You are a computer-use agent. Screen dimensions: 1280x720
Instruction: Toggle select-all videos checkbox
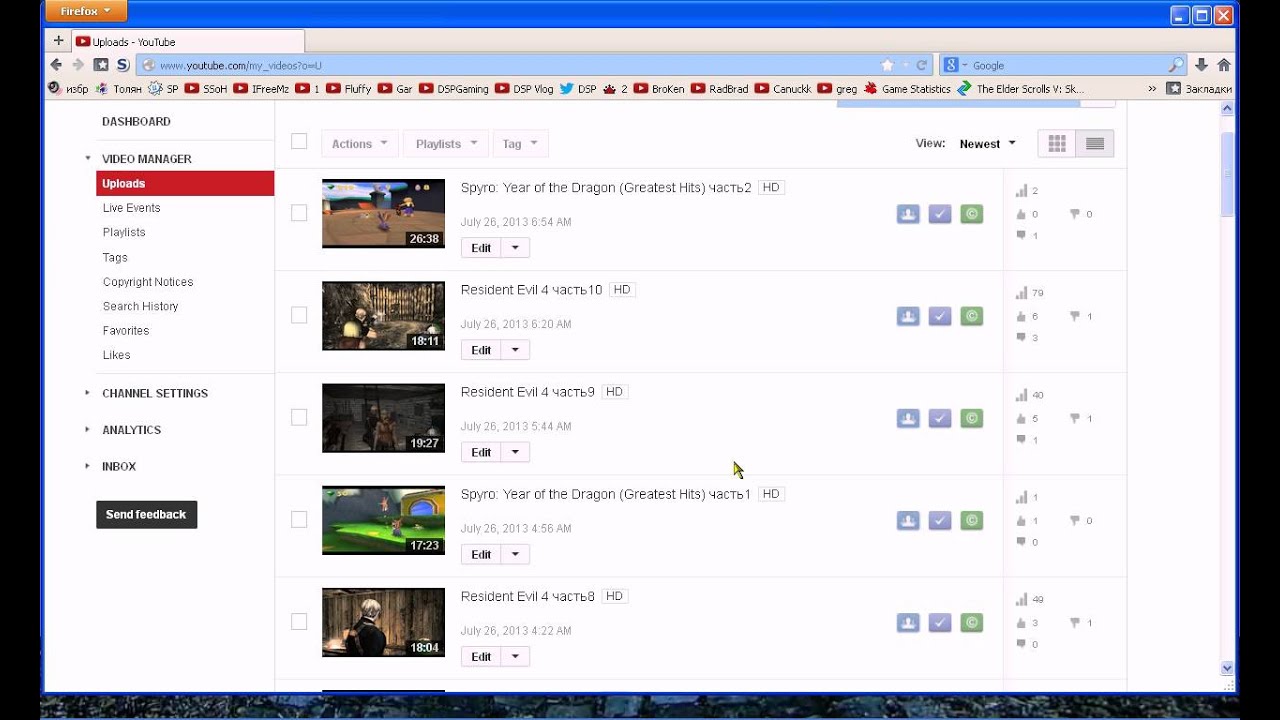[299, 141]
